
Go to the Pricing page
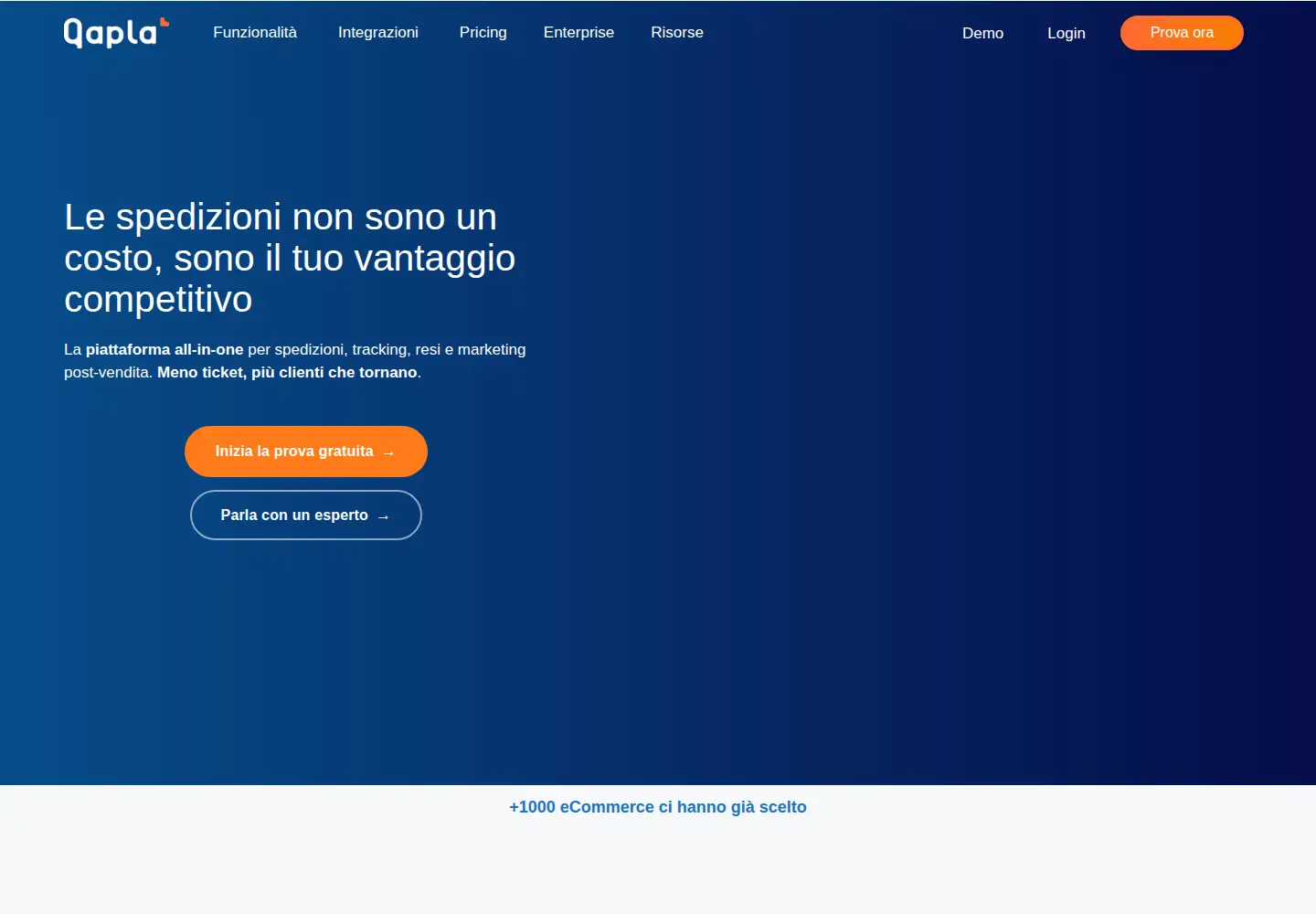483,33
